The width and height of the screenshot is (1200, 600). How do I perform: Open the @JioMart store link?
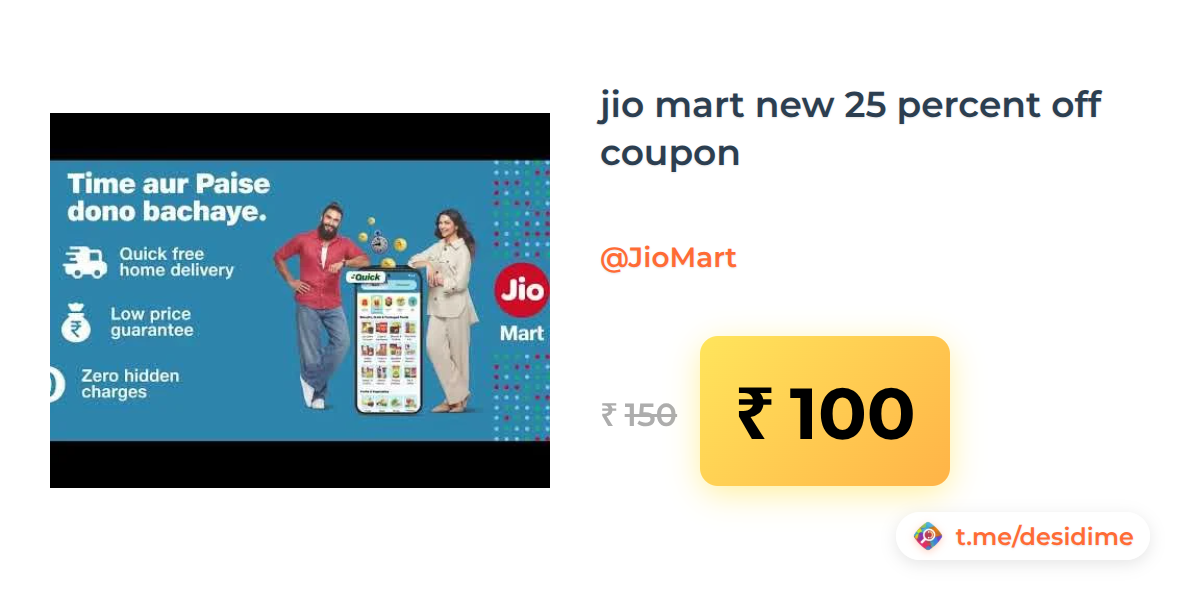[x=668, y=258]
